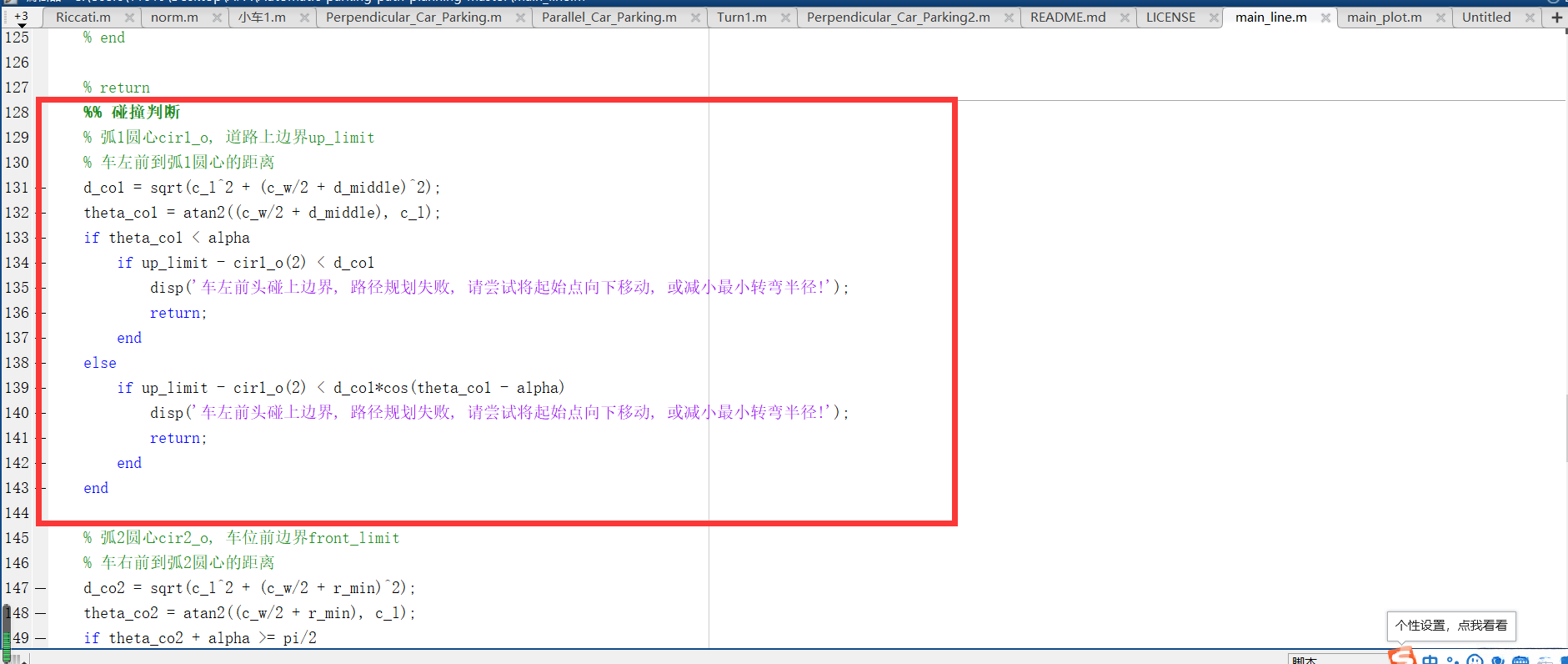
Task: Click the '% return' comment on line 127
Action: pos(117,88)
